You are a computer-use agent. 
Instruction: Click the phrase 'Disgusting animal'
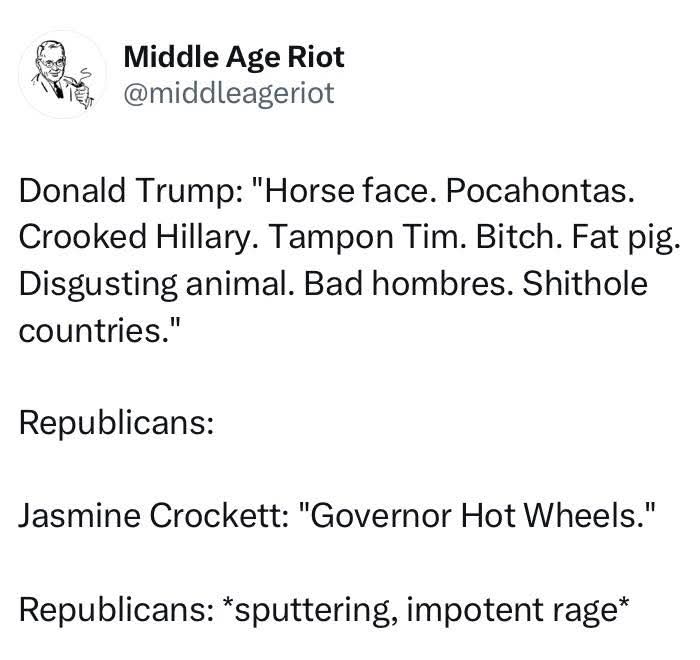(x=154, y=284)
